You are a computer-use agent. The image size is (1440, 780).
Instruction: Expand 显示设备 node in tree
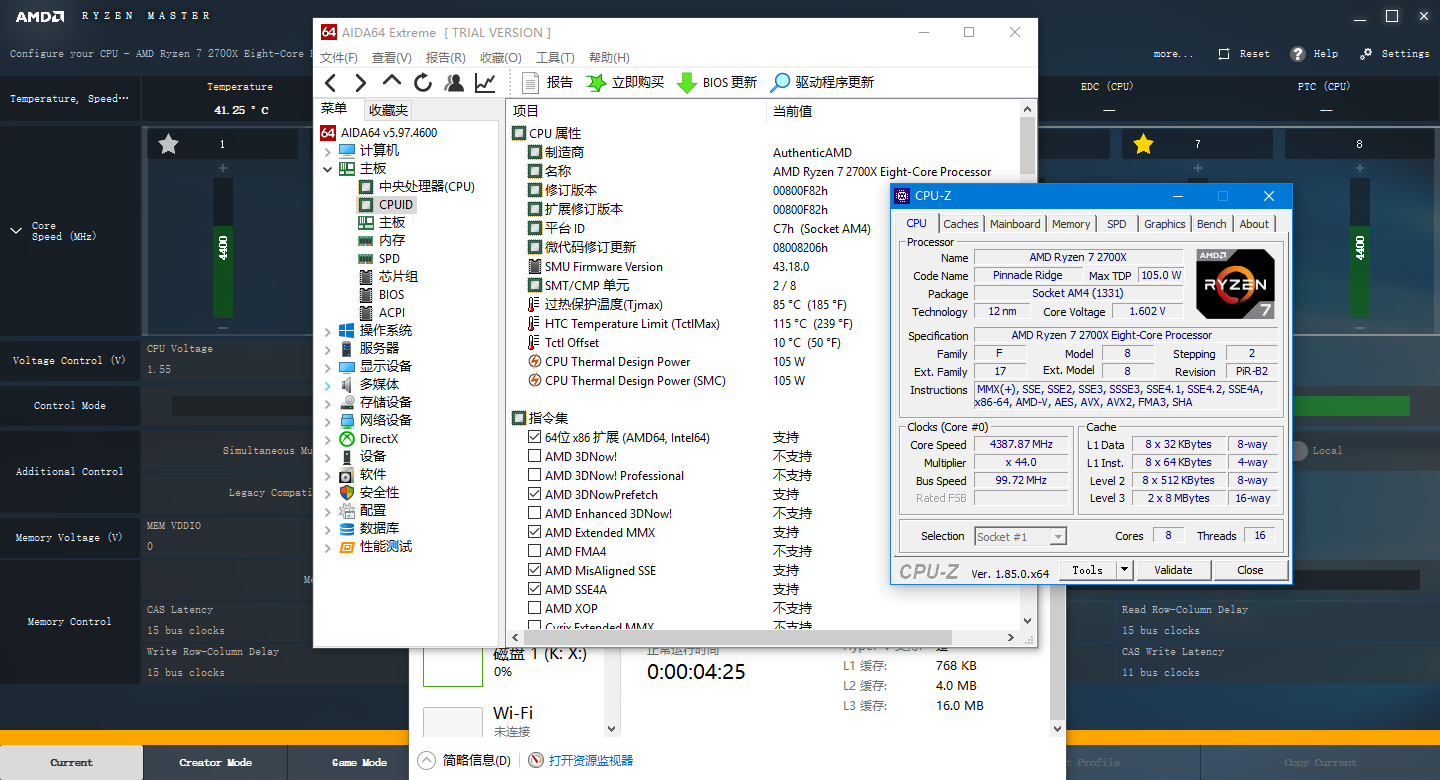327,367
